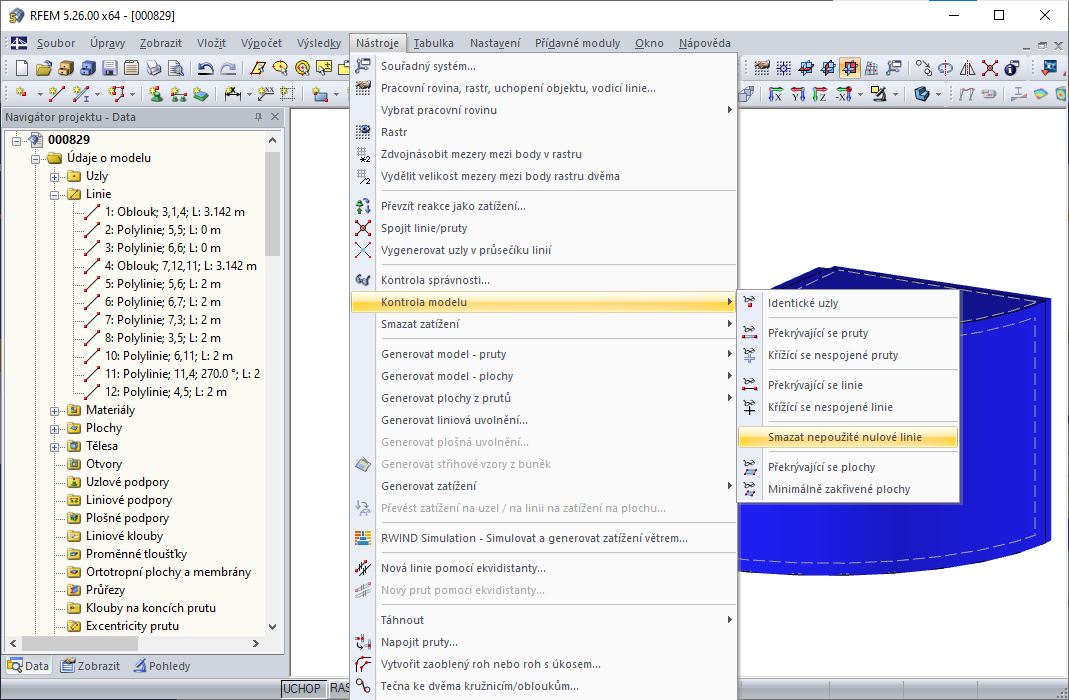
Task: Open the dropdown arrow next to new node tool
Action: [40, 94]
